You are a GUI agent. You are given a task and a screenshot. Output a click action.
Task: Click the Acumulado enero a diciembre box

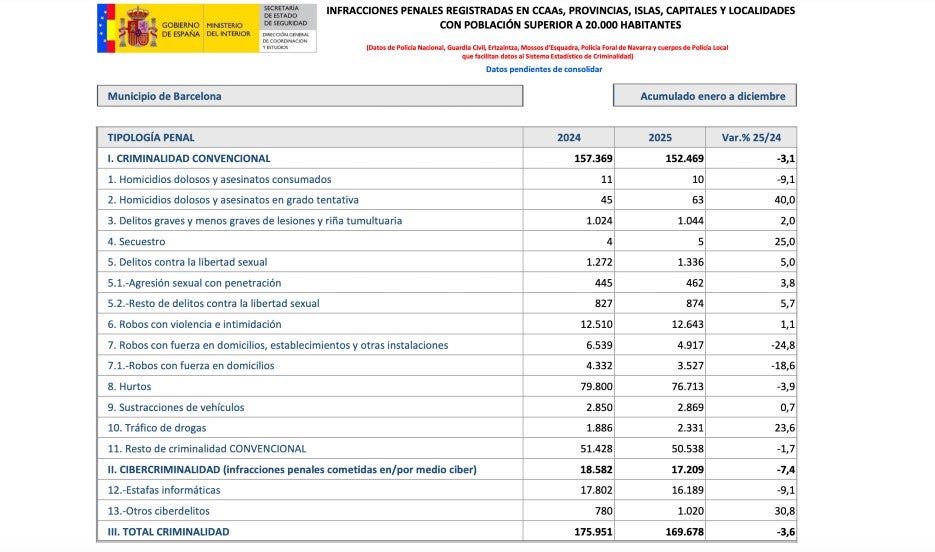(x=704, y=96)
